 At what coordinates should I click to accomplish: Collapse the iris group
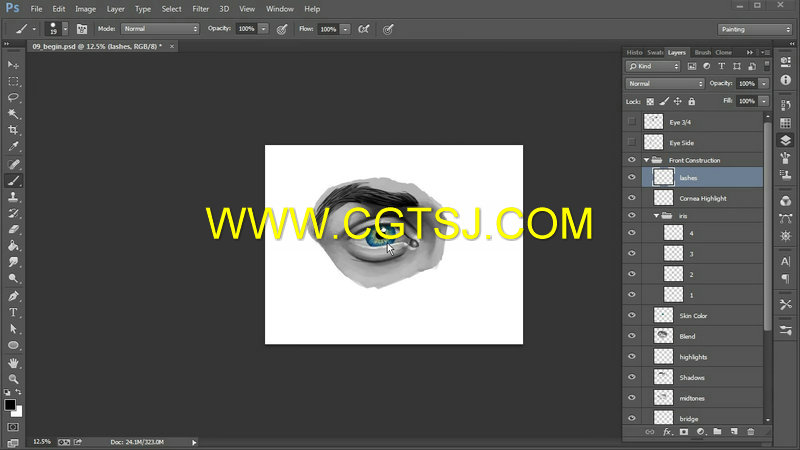[657, 216]
